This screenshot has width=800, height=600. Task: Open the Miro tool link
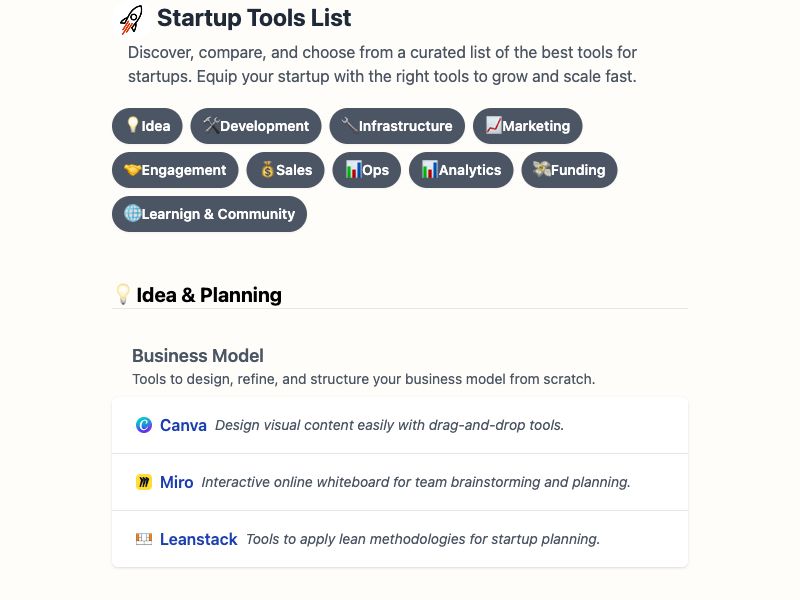177,482
